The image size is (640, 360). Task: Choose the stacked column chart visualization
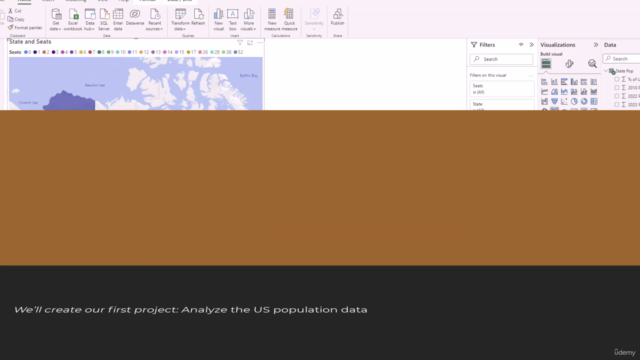[x=554, y=82]
